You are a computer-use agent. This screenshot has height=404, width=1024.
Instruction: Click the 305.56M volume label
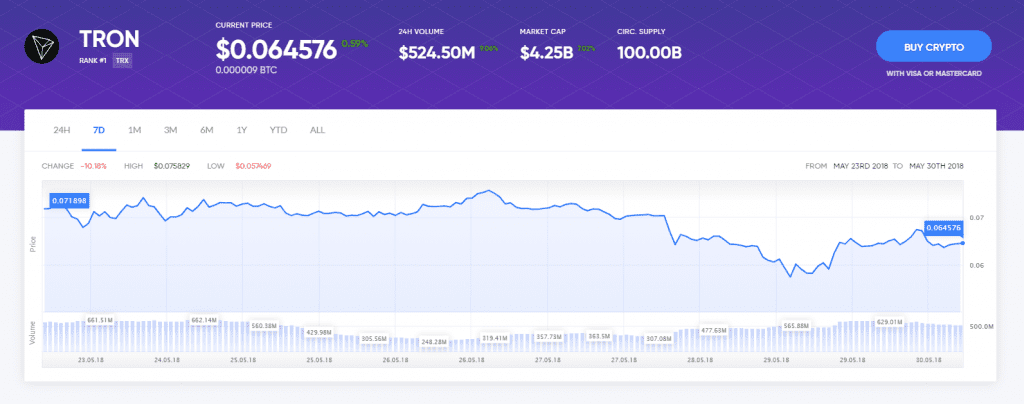(374, 339)
